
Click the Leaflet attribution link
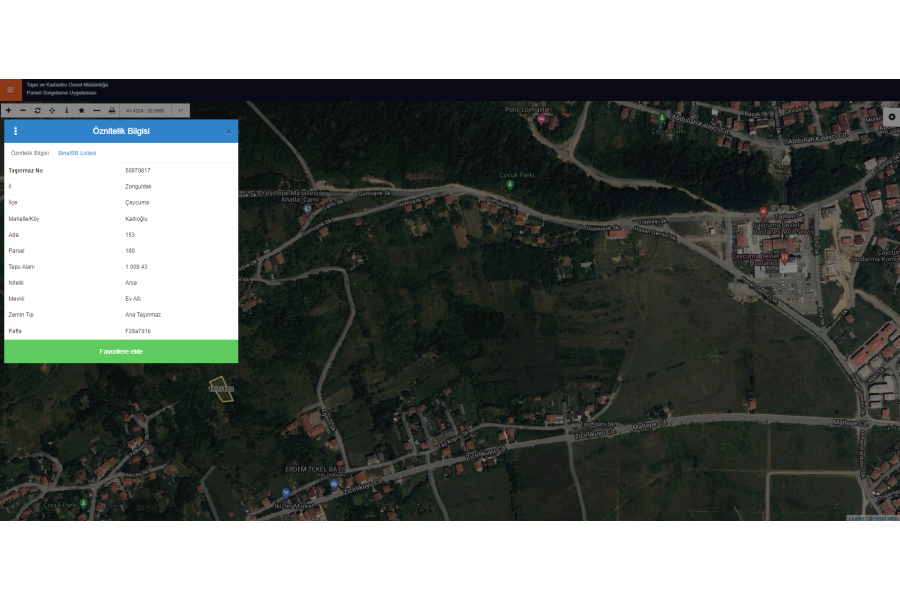pyautogui.click(x=856, y=518)
